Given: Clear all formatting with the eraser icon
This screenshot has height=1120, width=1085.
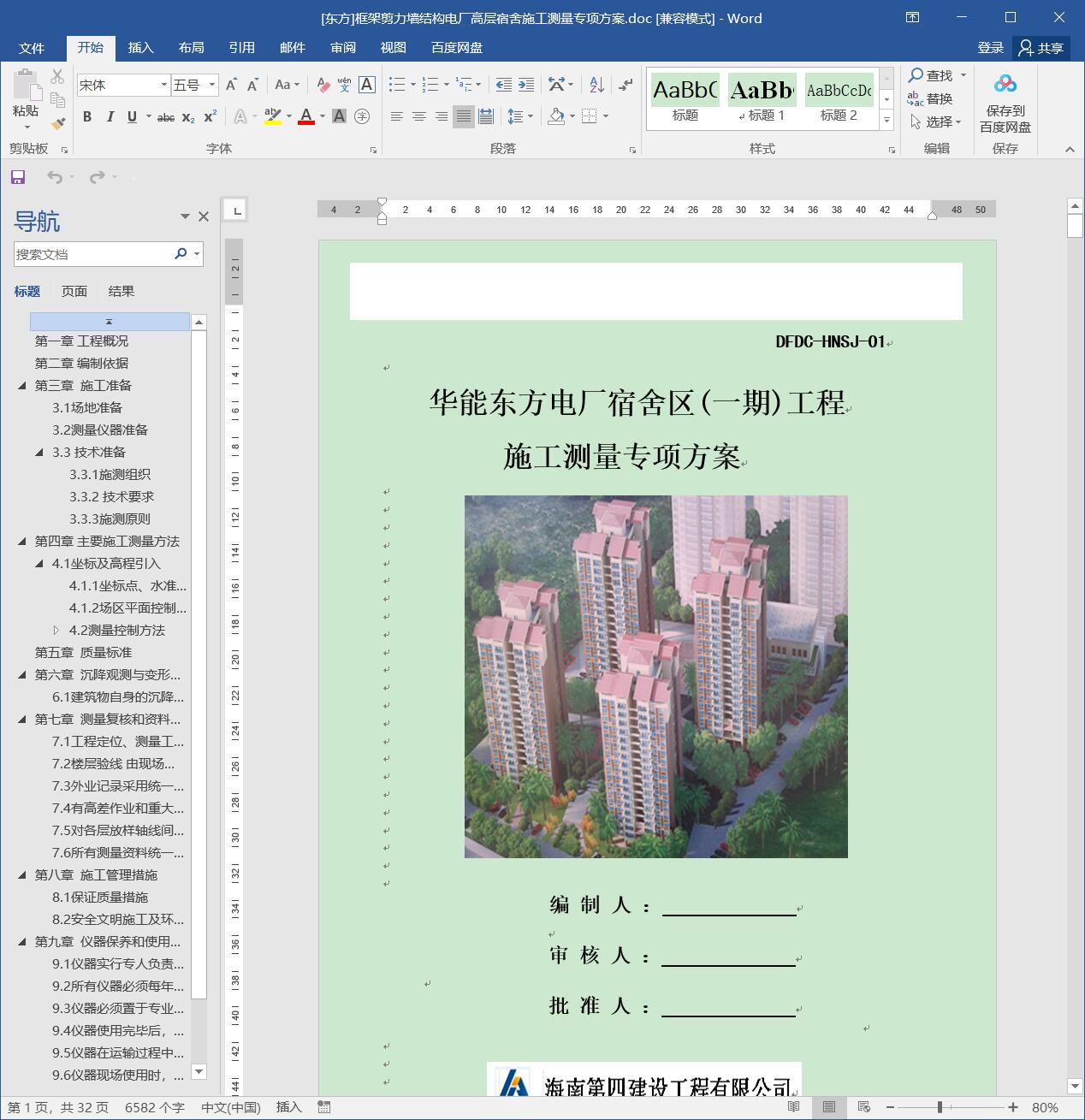Looking at the screenshot, I should pyautogui.click(x=323, y=85).
